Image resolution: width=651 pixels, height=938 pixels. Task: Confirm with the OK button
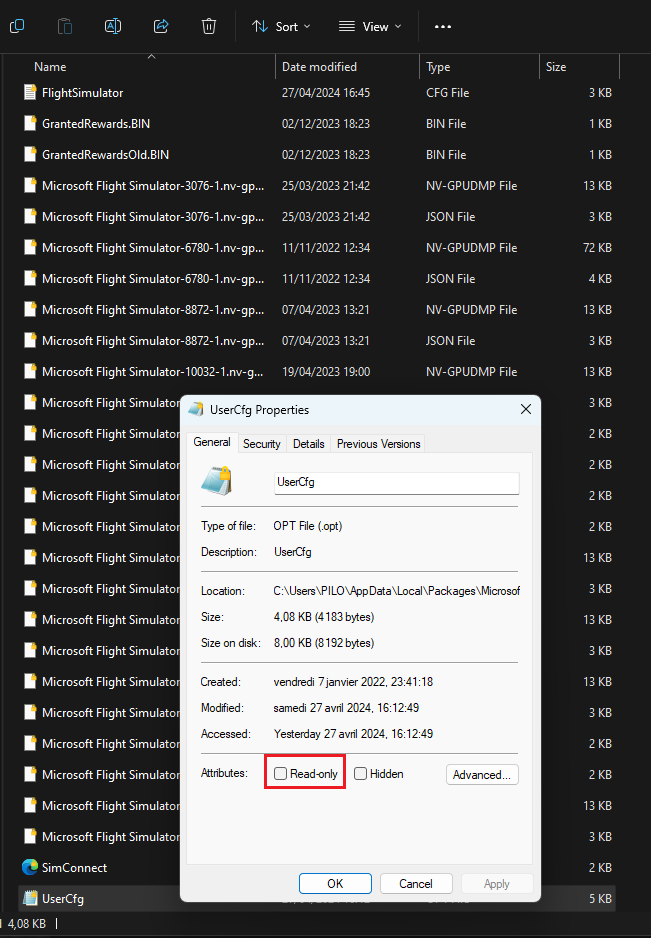tap(335, 884)
